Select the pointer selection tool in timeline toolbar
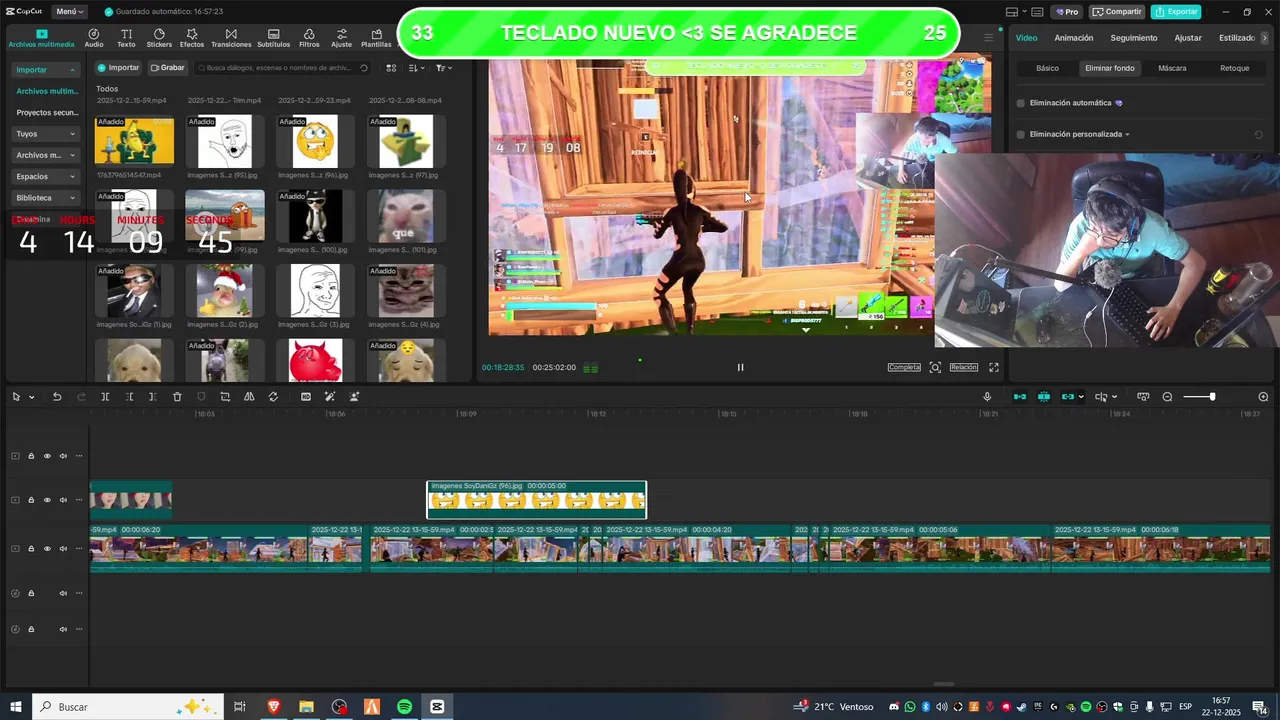Image resolution: width=1280 pixels, height=720 pixels. click(16, 397)
